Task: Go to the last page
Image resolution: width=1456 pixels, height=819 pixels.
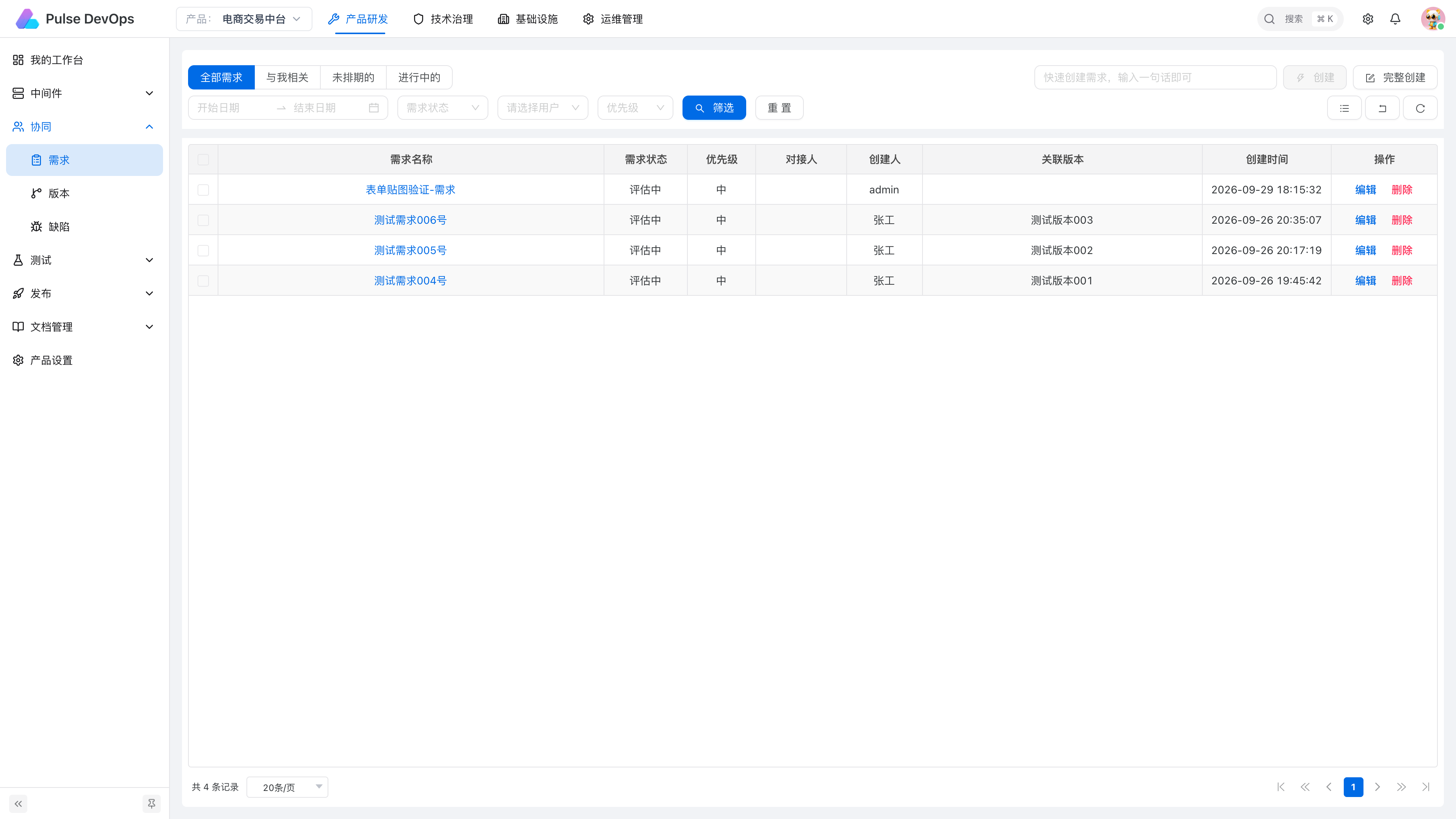Action: click(1426, 787)
